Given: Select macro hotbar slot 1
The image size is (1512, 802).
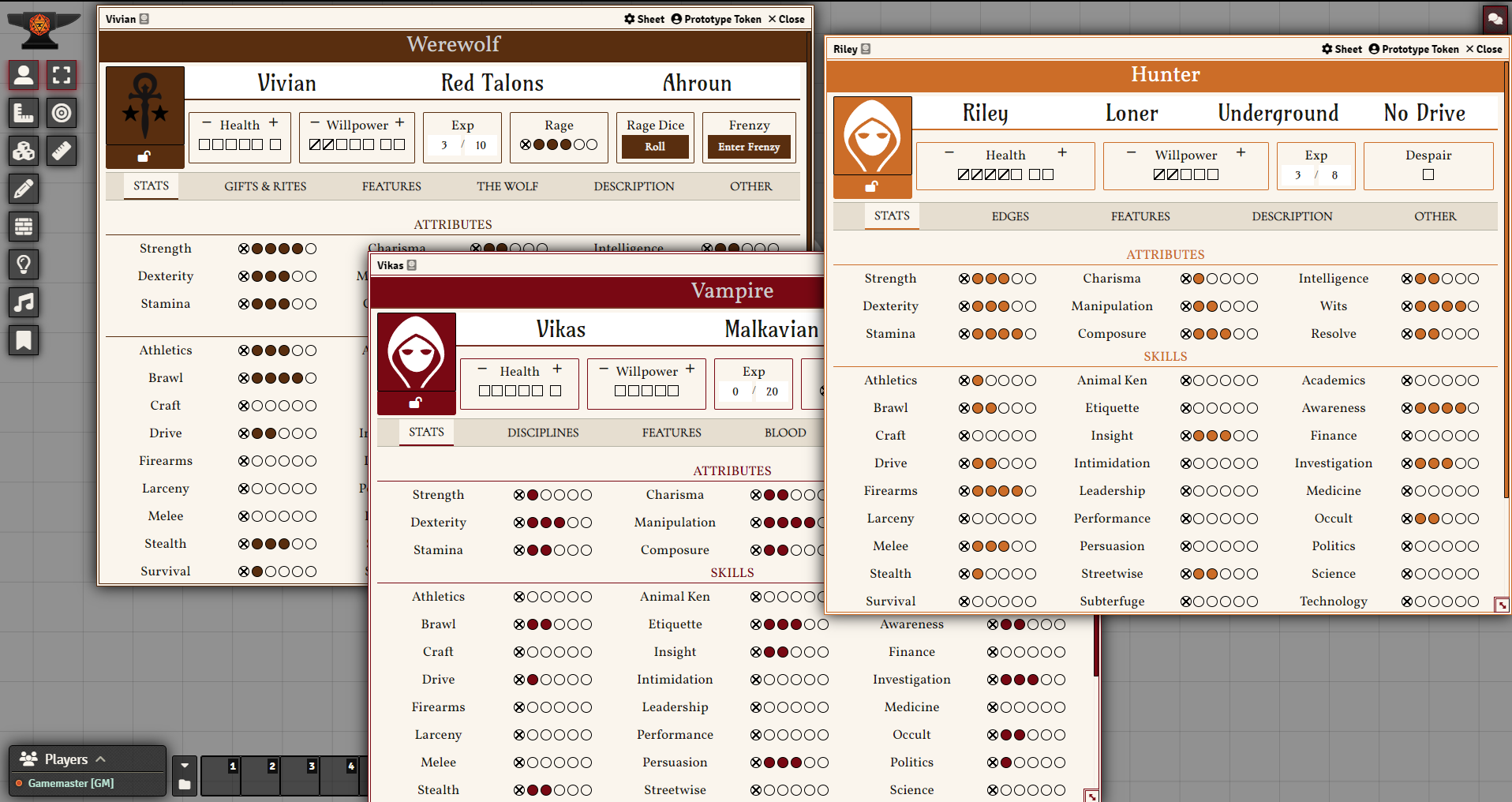Looking at the screenshot, I should pyautogui.click(x=221, y=775).
